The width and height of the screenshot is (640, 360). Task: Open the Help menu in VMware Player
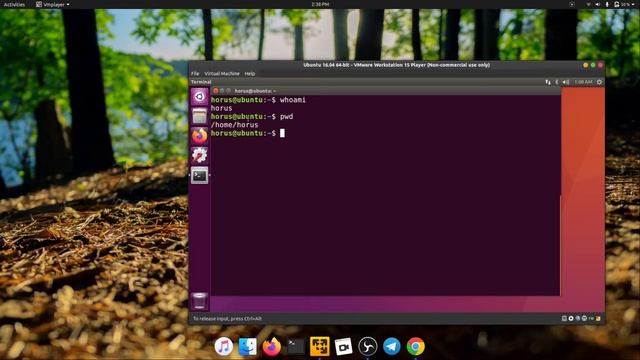250,73
